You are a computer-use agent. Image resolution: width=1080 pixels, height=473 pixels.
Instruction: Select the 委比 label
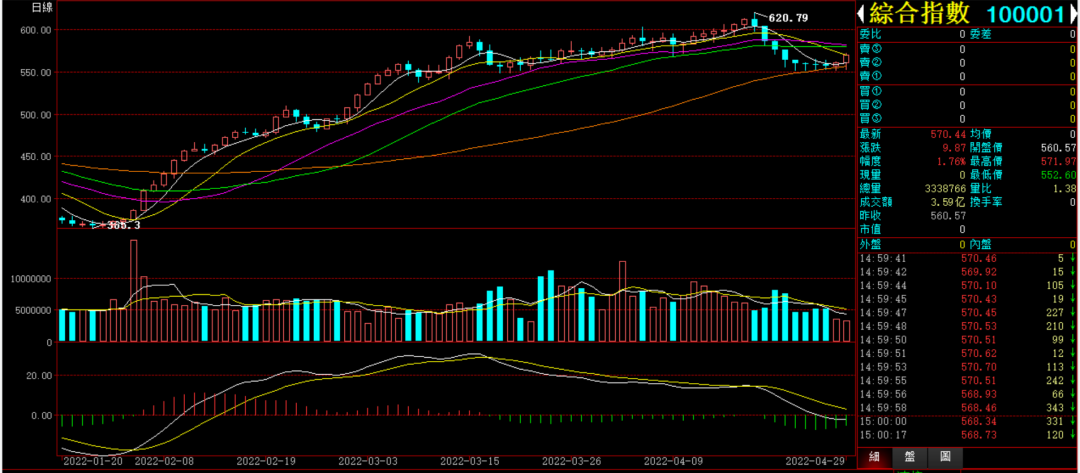coord(869,34)
